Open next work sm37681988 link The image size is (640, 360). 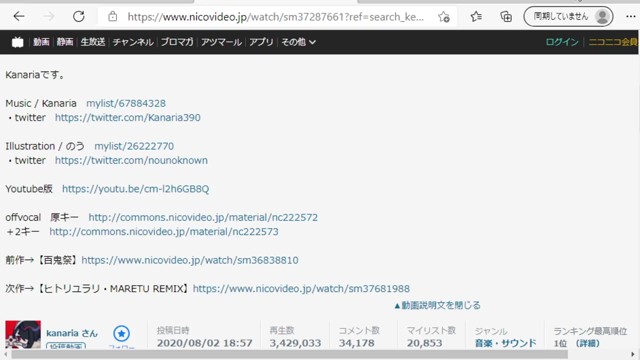coord(301,289)
